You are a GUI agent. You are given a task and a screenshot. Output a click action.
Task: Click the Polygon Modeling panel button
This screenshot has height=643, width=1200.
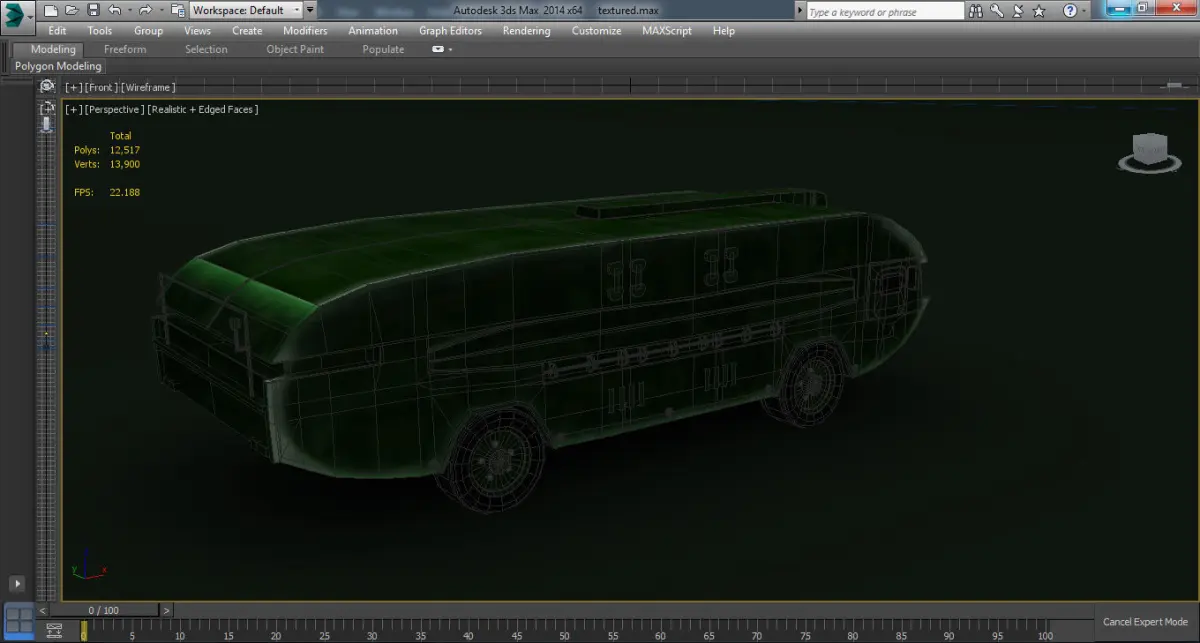tap(58, 66)
